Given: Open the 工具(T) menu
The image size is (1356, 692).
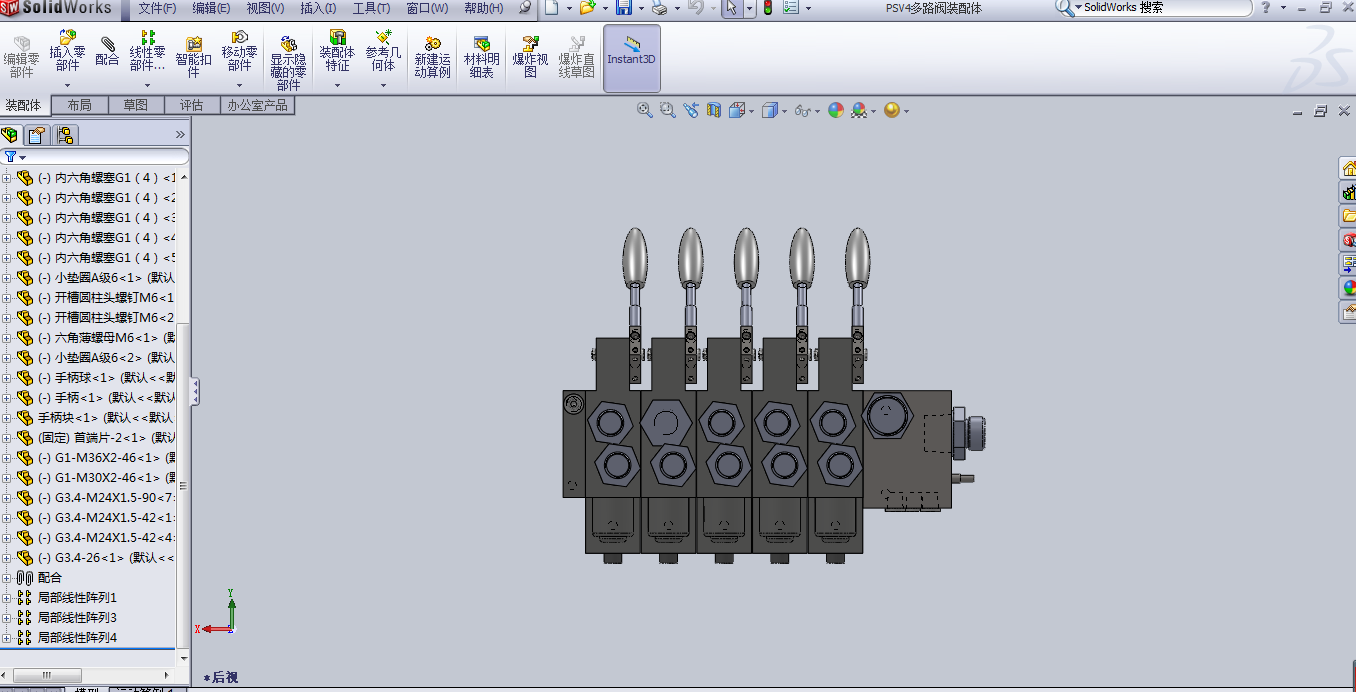Looking at the screenshot, I should (x=372, y=8).
